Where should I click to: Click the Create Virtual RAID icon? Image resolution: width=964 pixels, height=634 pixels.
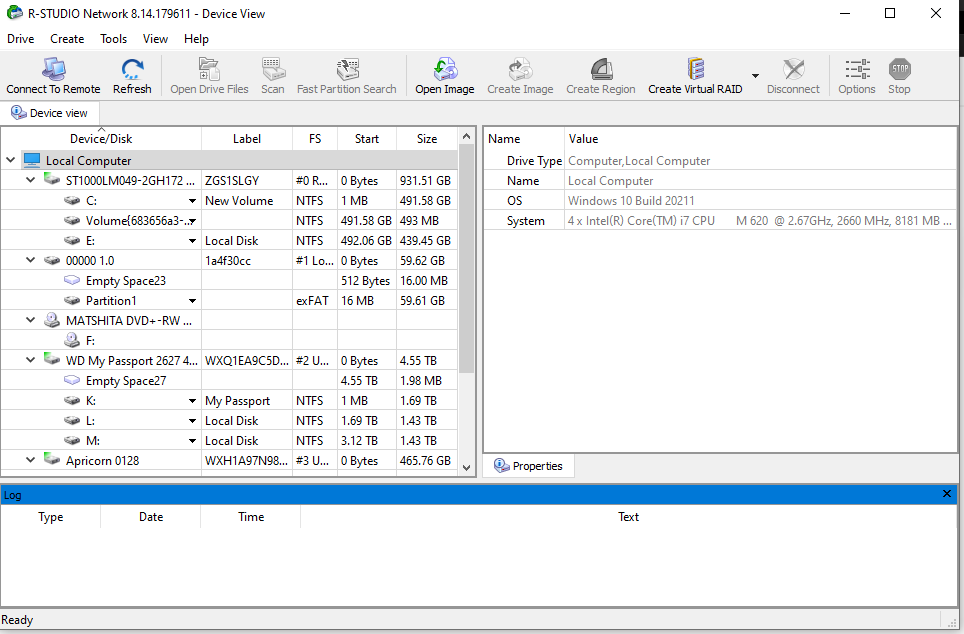point(695,69)
